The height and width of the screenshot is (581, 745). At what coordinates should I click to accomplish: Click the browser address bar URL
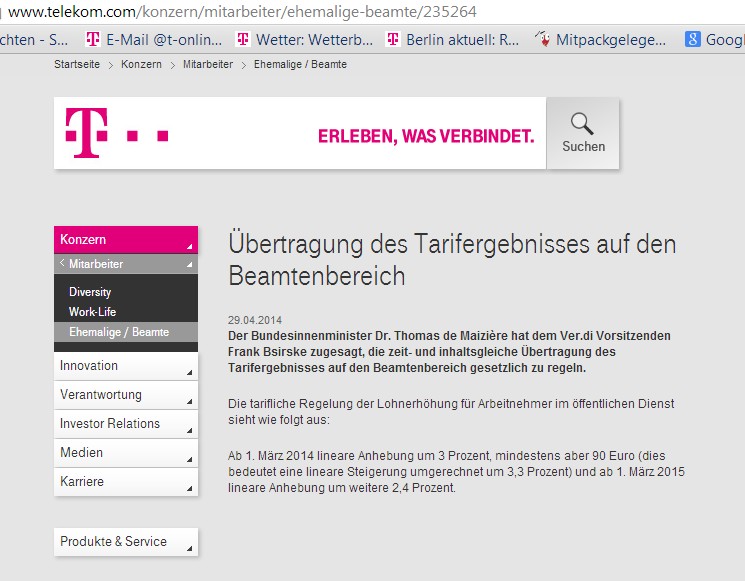pyautogui.click(x=242, y=12)
